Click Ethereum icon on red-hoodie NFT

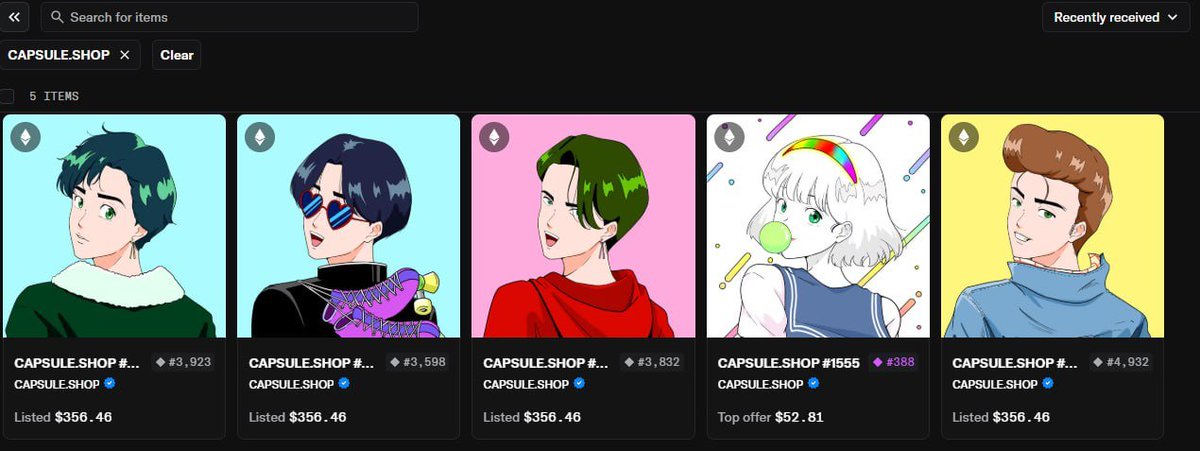tap(494, 137)
